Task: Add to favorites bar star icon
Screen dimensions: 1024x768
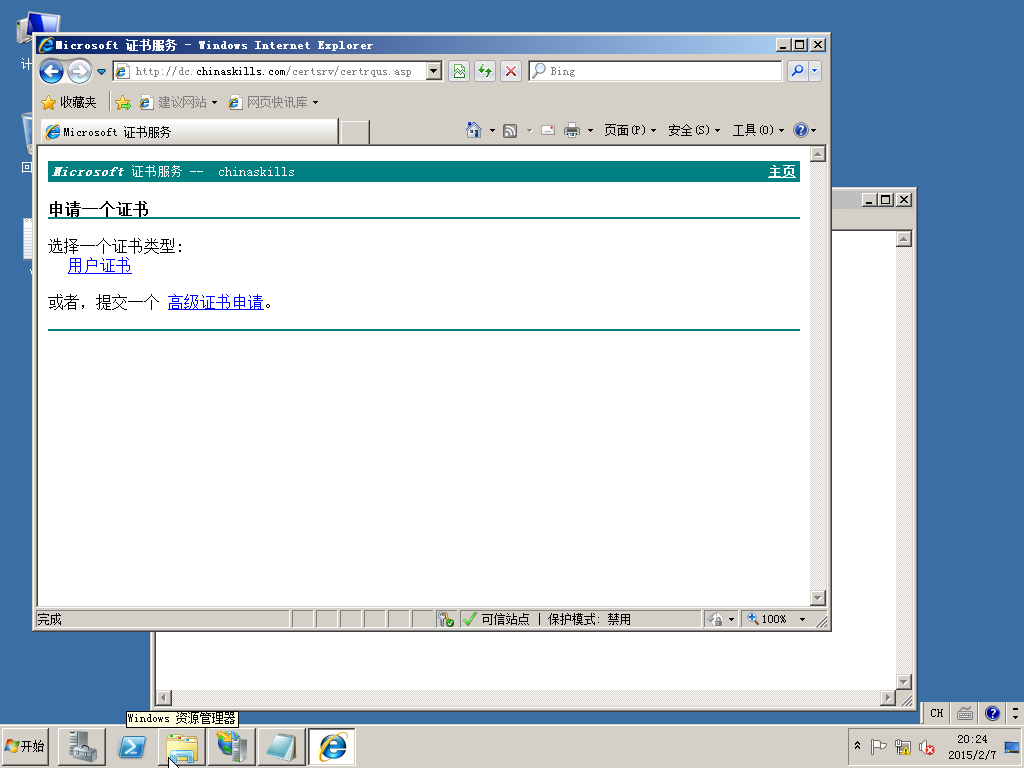Action: pos(123,103)
